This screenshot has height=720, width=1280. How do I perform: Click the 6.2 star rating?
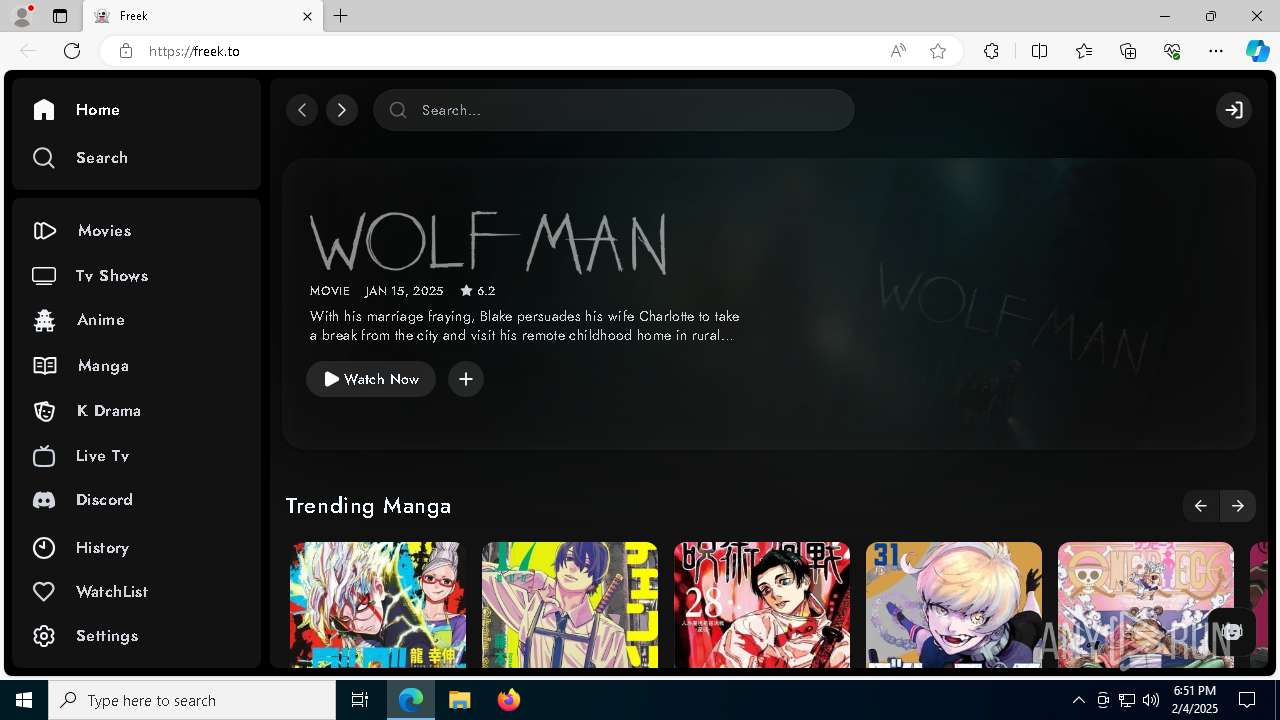coord(478,291)
